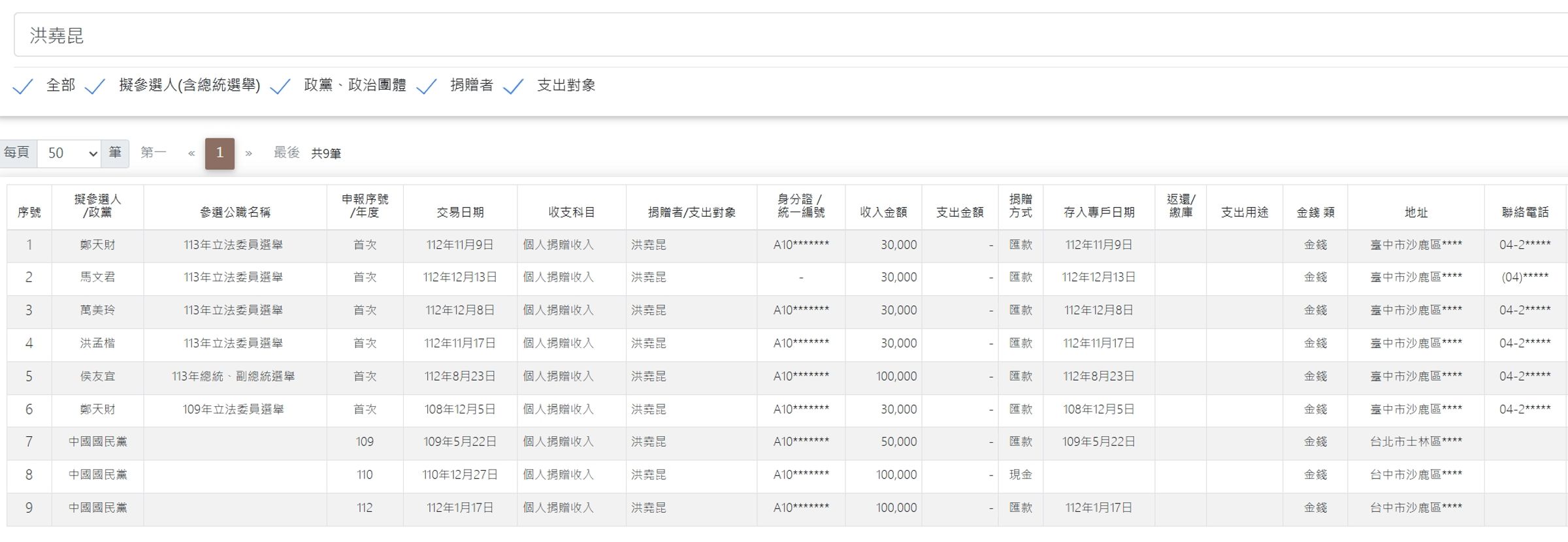This screenshot has width=1568, height=542.
Task: Toggle the 全部 filter checkbox
Action: 23,86
